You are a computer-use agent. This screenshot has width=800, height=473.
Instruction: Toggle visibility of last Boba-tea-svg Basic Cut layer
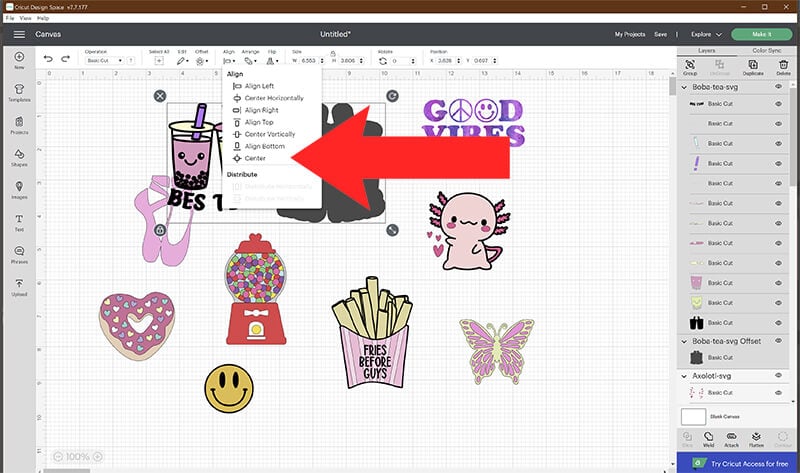coord(778,322)
